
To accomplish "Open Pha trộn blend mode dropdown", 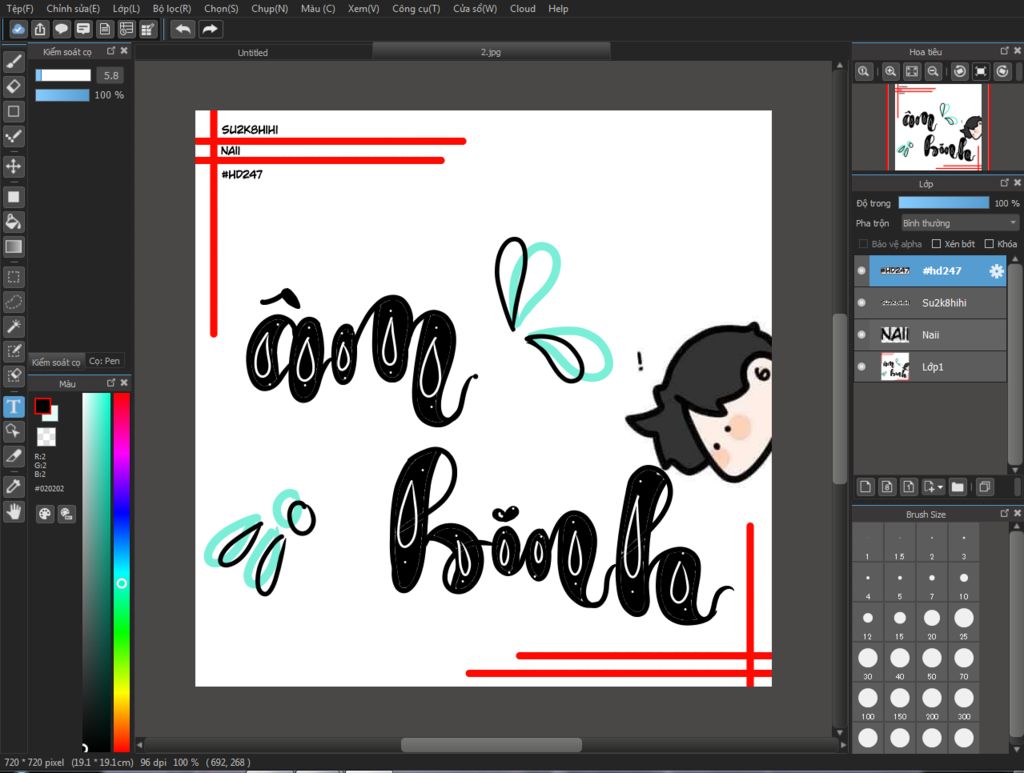I will 959,223.
